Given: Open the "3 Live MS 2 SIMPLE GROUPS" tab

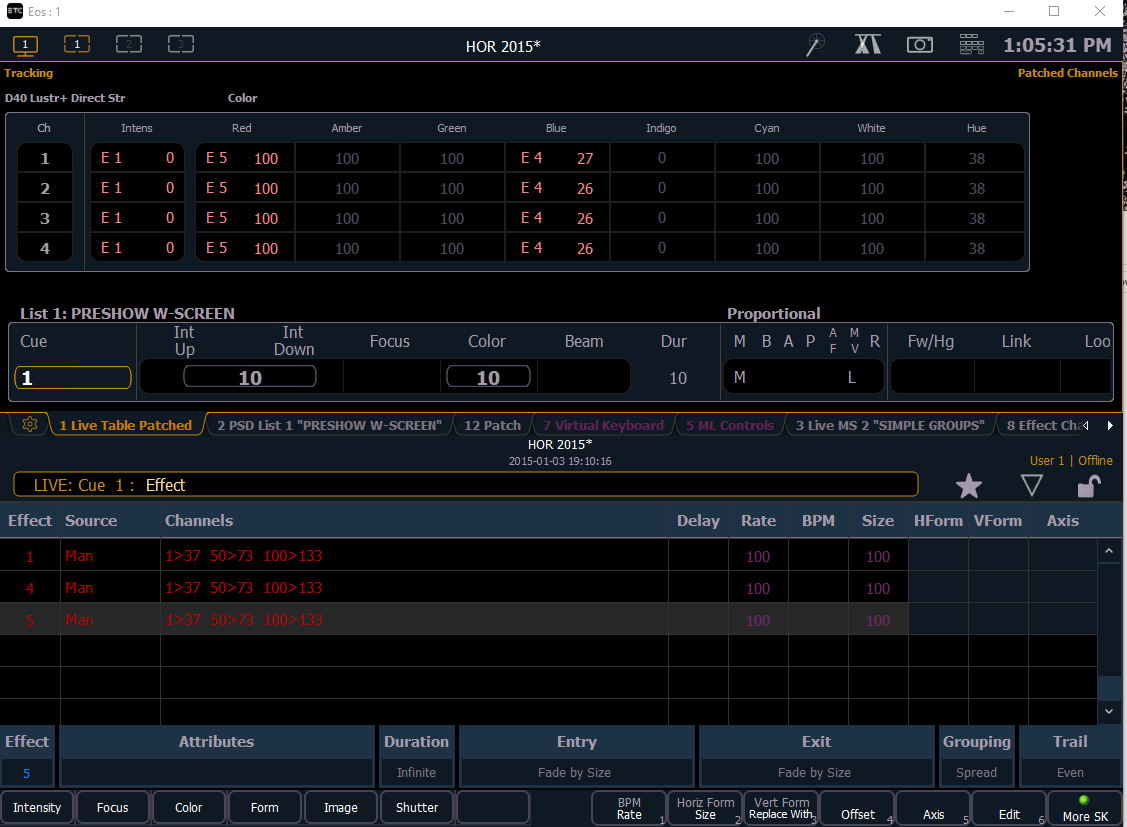Looking at the screenshot, I should 890,425.
